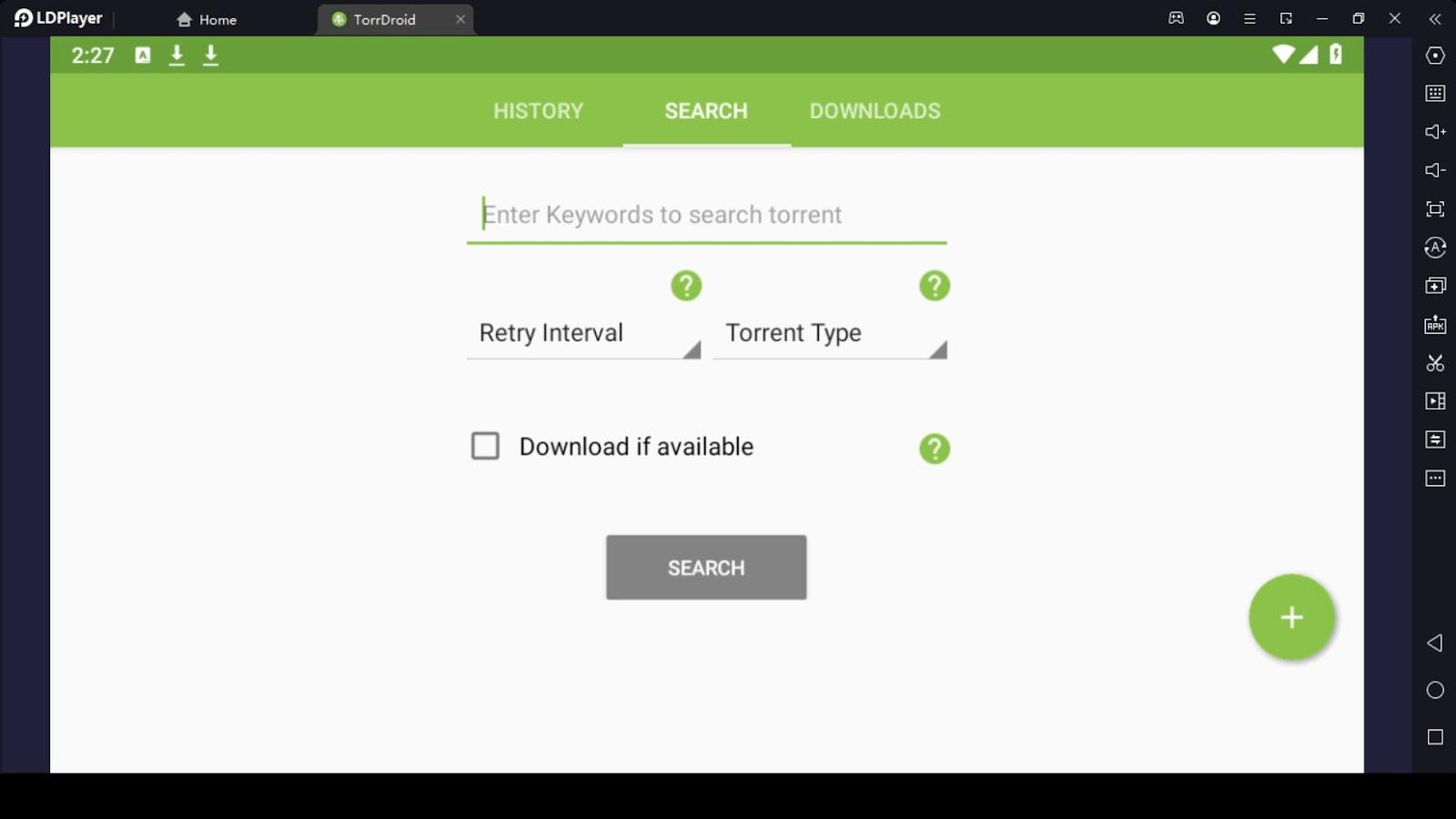Tap the green plus floating button
The image size is (1456, 819).
[1291, 617]
